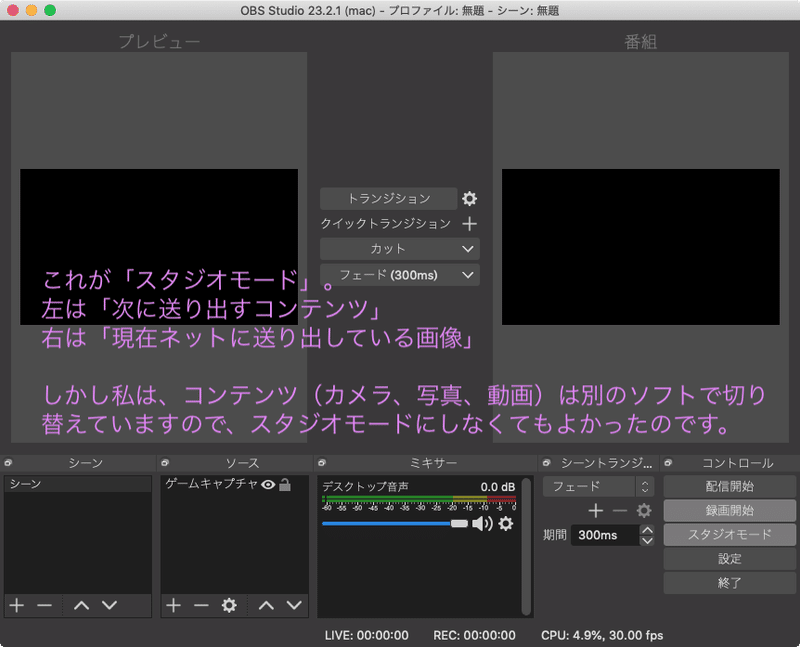Open transition properties gear in studio center

tap(469, 198)
